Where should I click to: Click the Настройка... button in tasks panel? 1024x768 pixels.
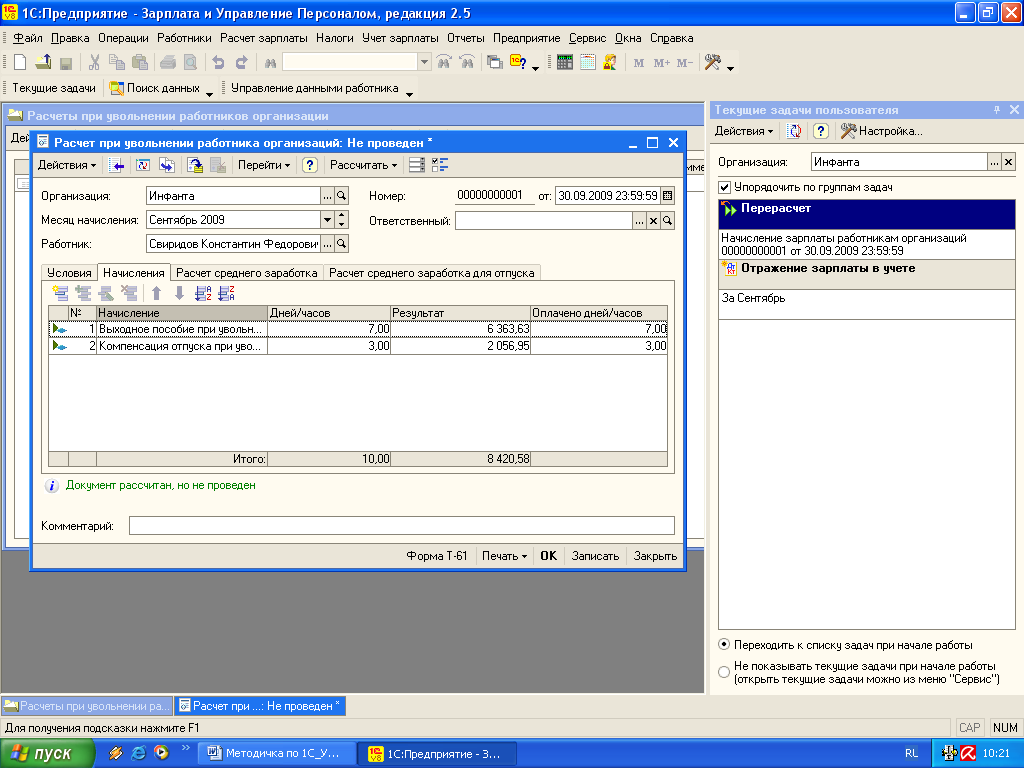[882, 131]
